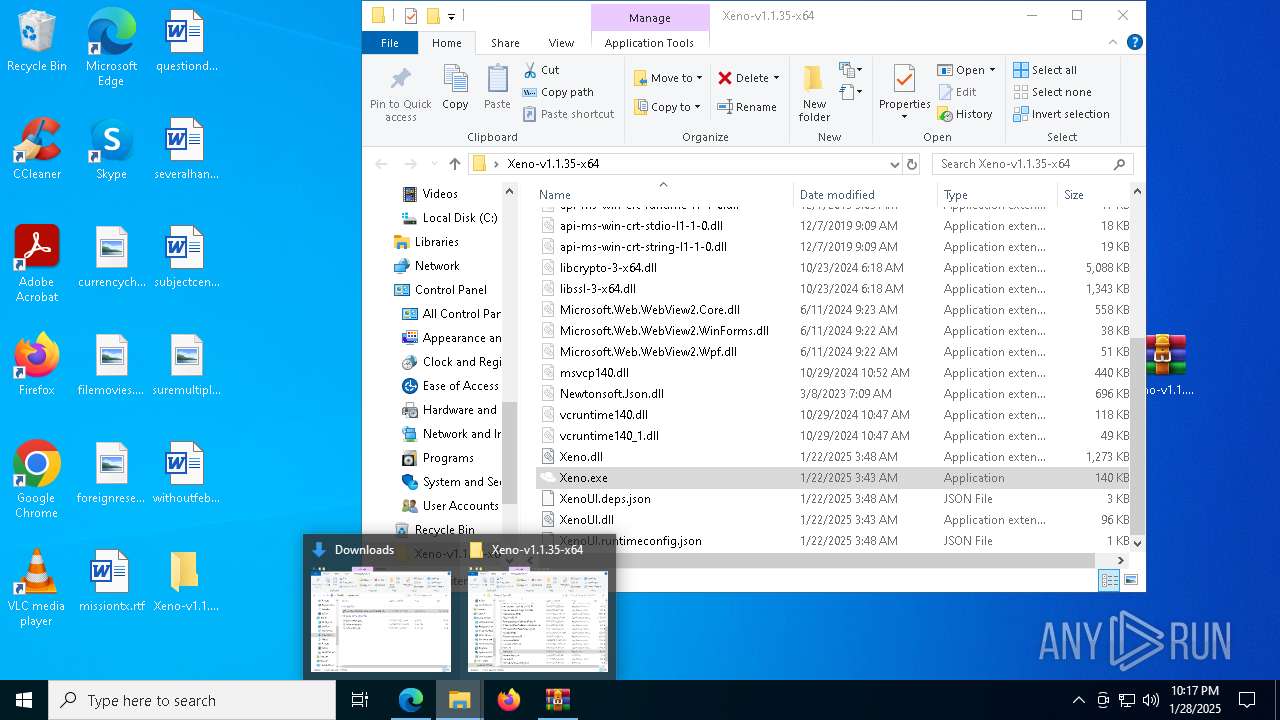Image resolution: width=1280 pixels, height=720 pixels.
Task: Click Invert selection in ribbon
Action: pyautogui.click(x=1061, y=114)
